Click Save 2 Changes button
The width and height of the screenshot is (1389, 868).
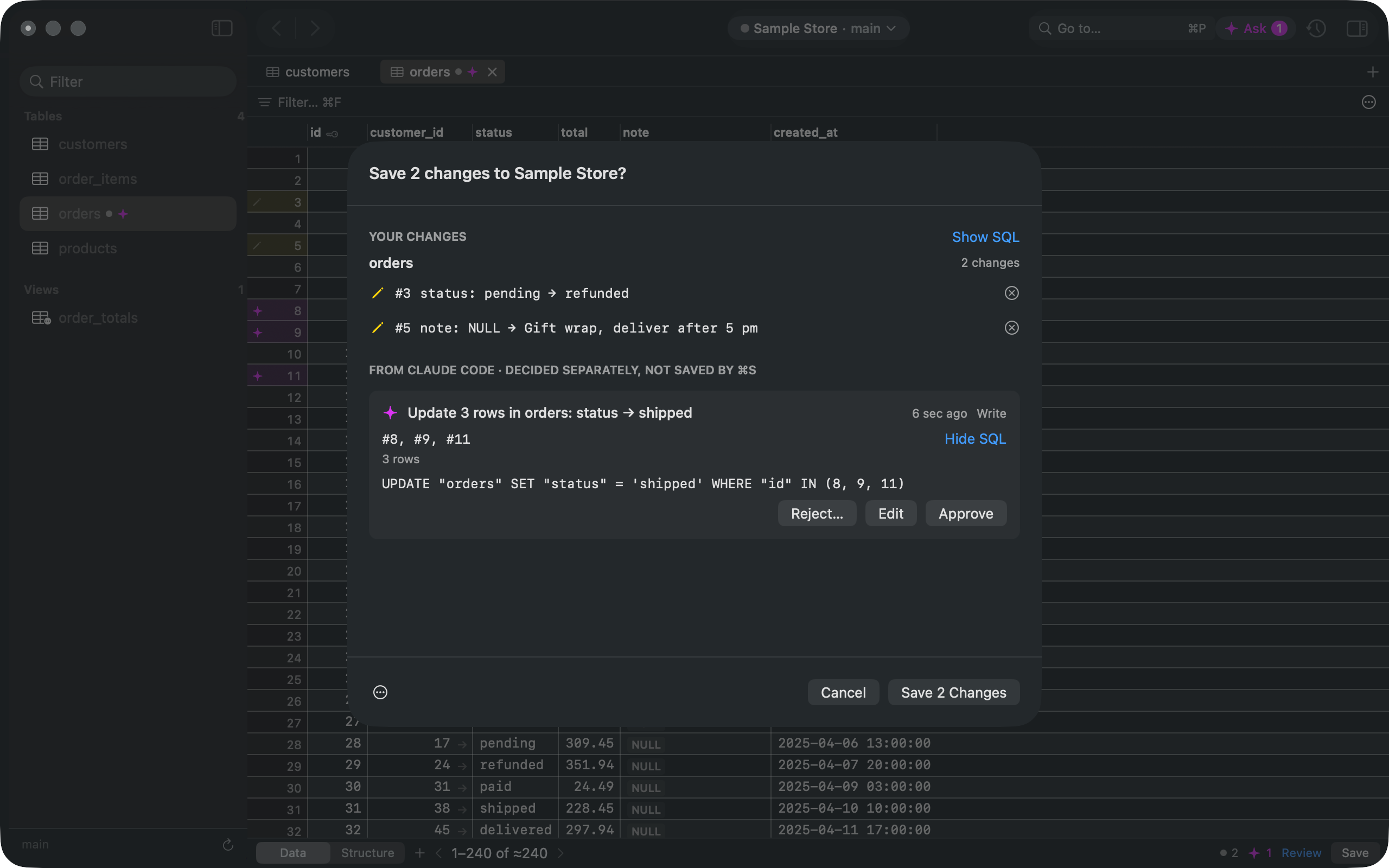(953, 692)
